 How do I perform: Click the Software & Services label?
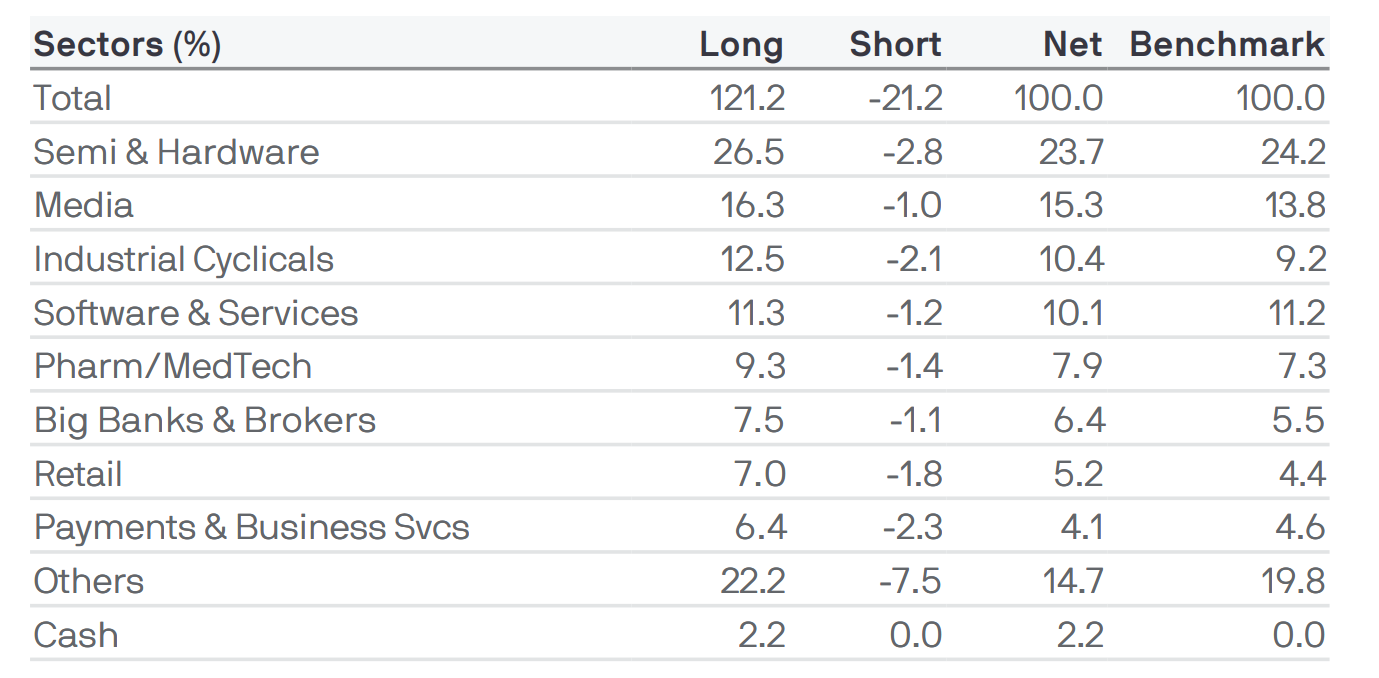click(x=195, y=313)
